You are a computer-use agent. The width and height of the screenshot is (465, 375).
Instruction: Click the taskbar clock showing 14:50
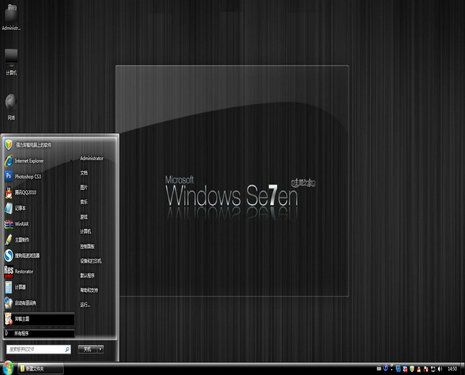pyautogui.click(x=452, y=369)
